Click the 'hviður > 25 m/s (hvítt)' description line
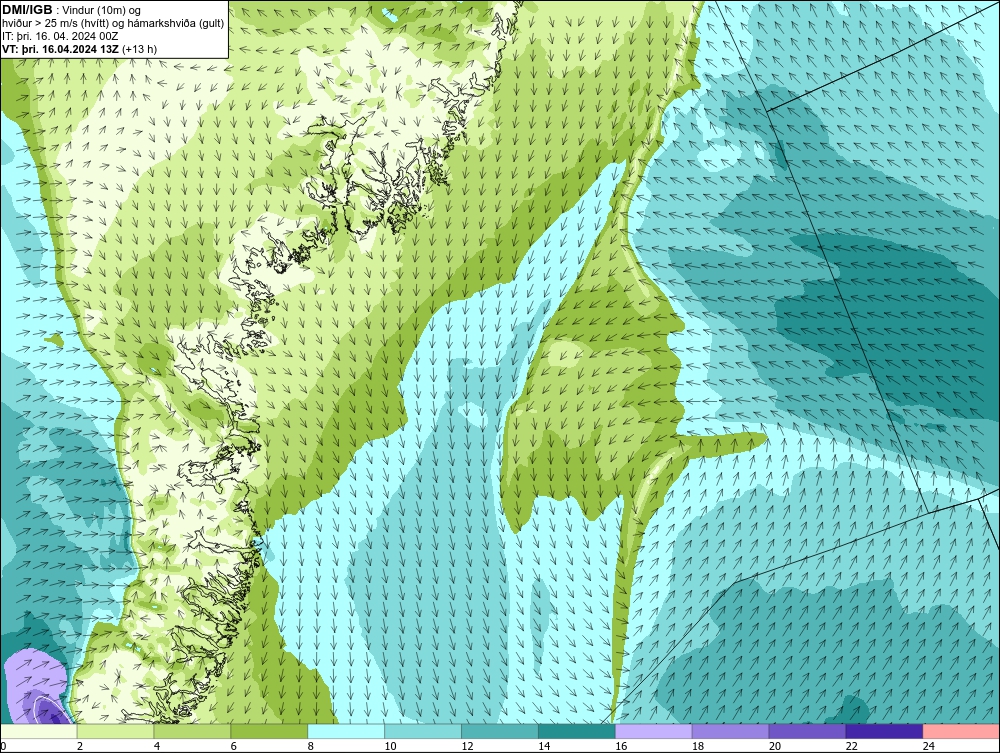The image size is (1000, 753). click(113, 24)
